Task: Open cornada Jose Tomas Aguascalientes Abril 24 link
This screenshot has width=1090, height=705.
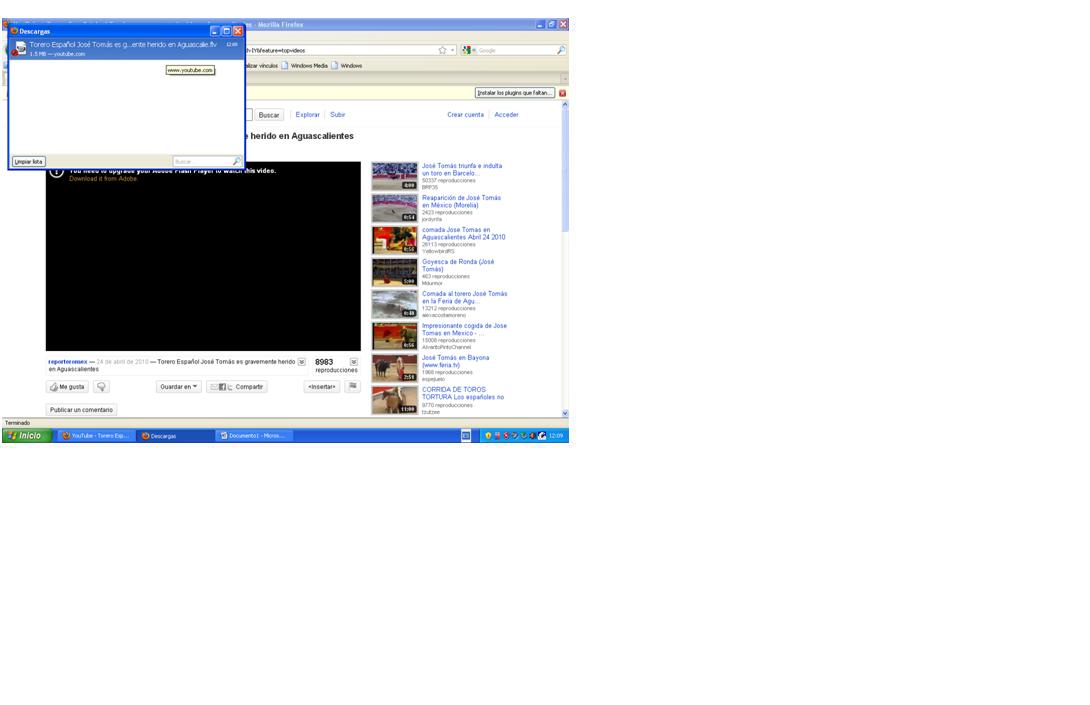Action: tap(464, 233)
